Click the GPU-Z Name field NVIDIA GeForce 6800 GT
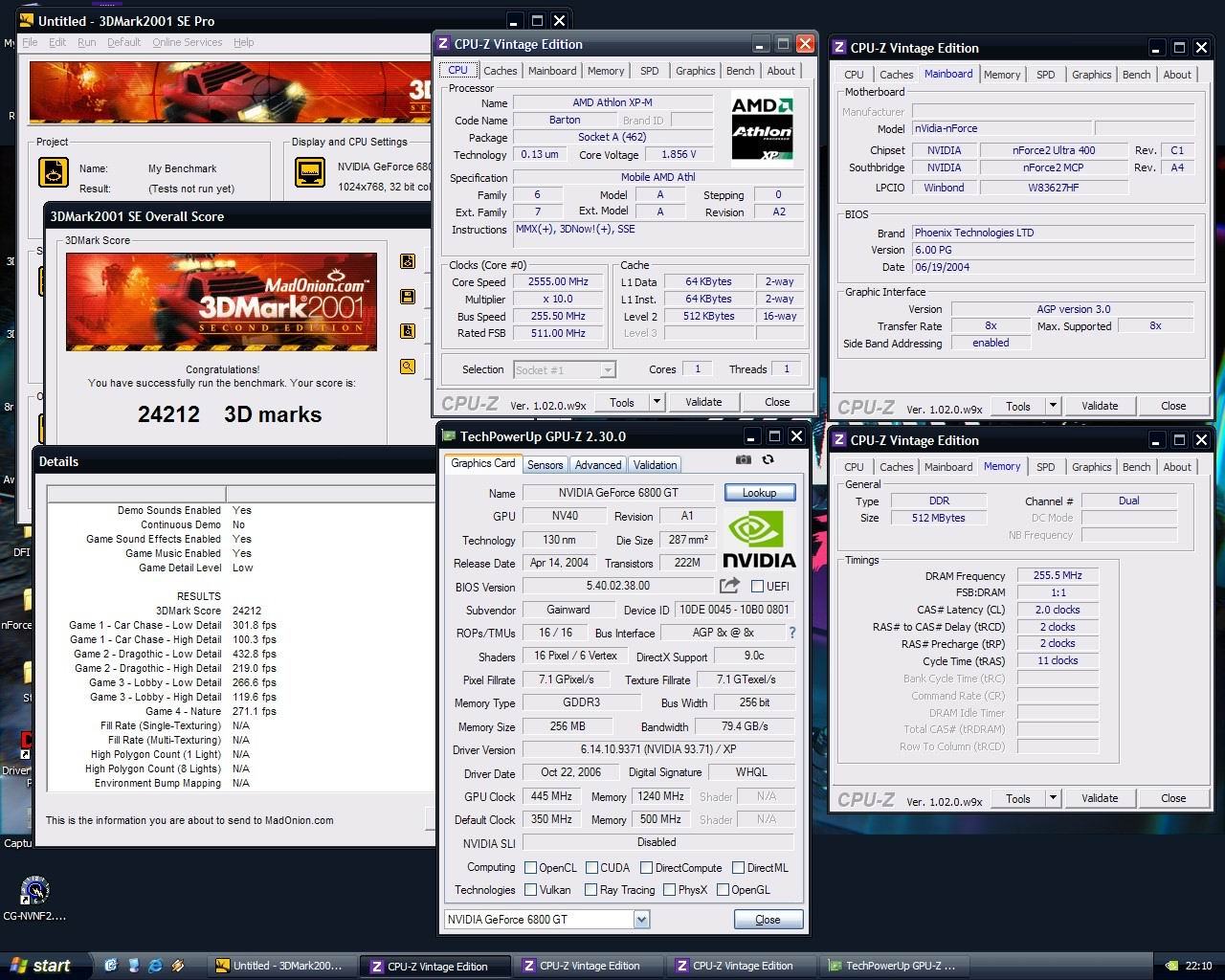This screenshot has height=980, width=1225. point(617,493)
